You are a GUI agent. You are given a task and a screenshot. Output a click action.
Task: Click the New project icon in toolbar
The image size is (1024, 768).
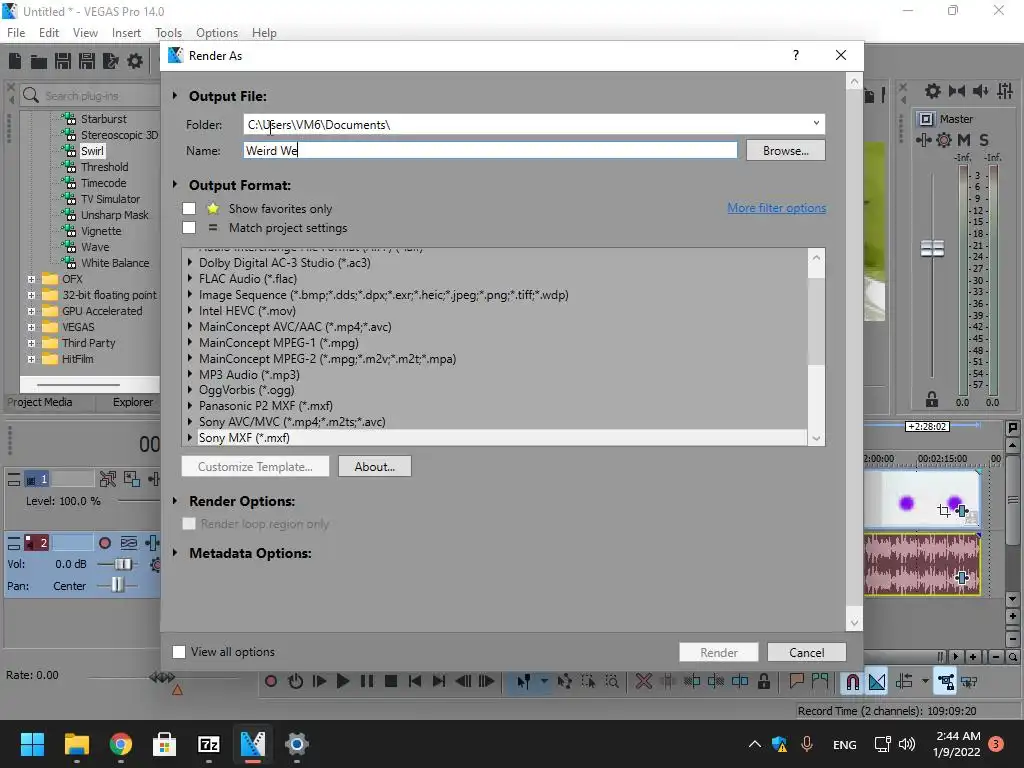[15, 61]
